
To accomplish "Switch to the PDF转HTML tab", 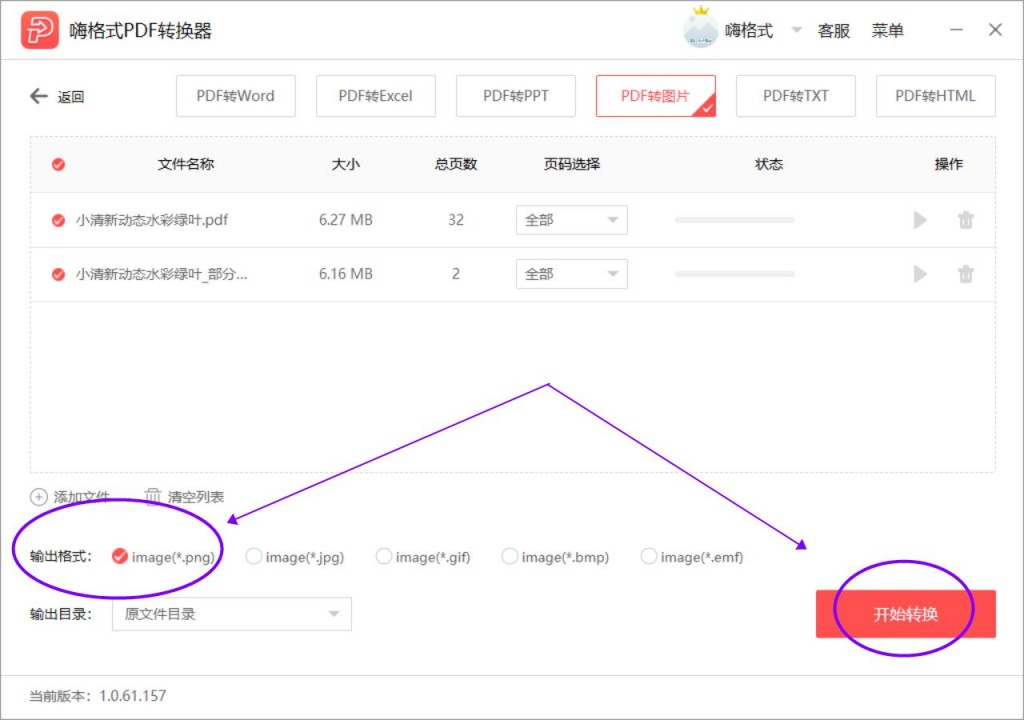I will coord(935,96).
